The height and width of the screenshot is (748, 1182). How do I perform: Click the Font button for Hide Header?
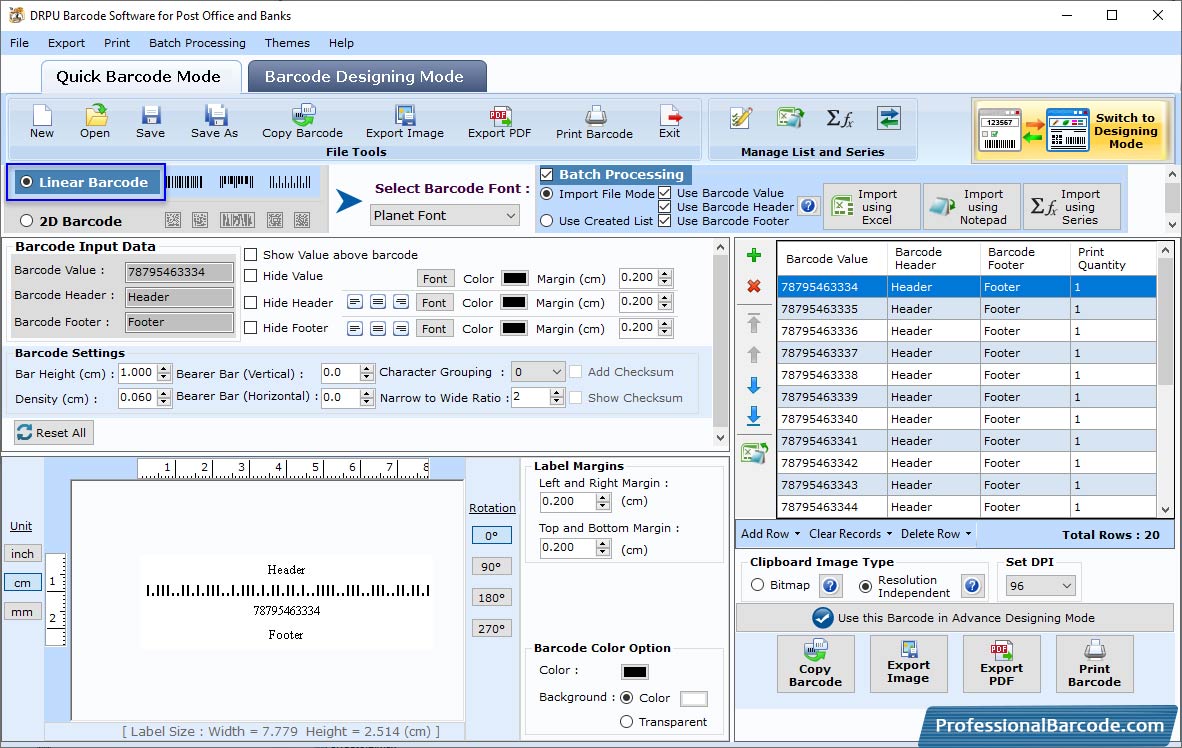pyautogui.click(x=434, y=302)
